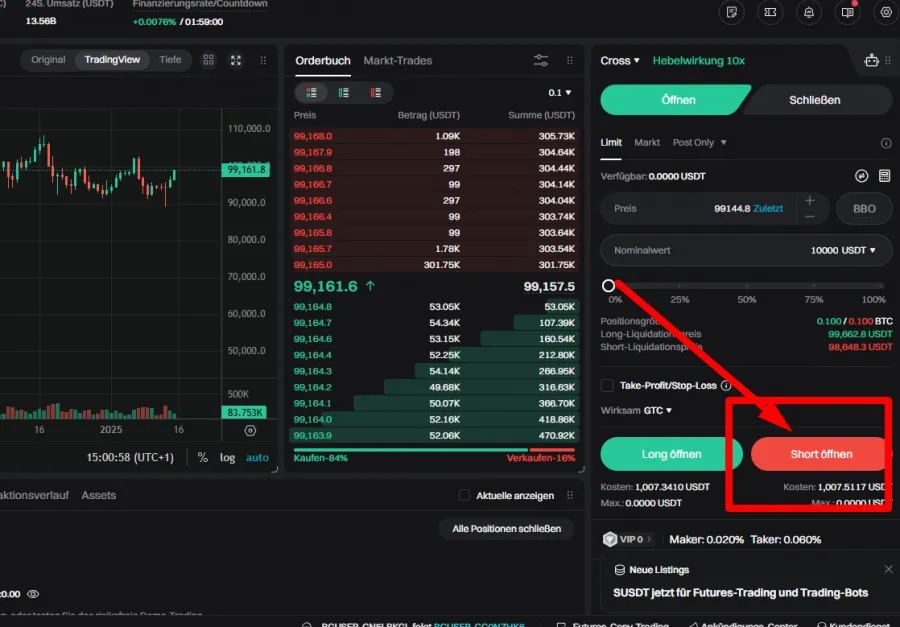Check the Aktuelle anzeigen checkbox
Viewport: 900px width, 627px height.
tap(464, 494)
